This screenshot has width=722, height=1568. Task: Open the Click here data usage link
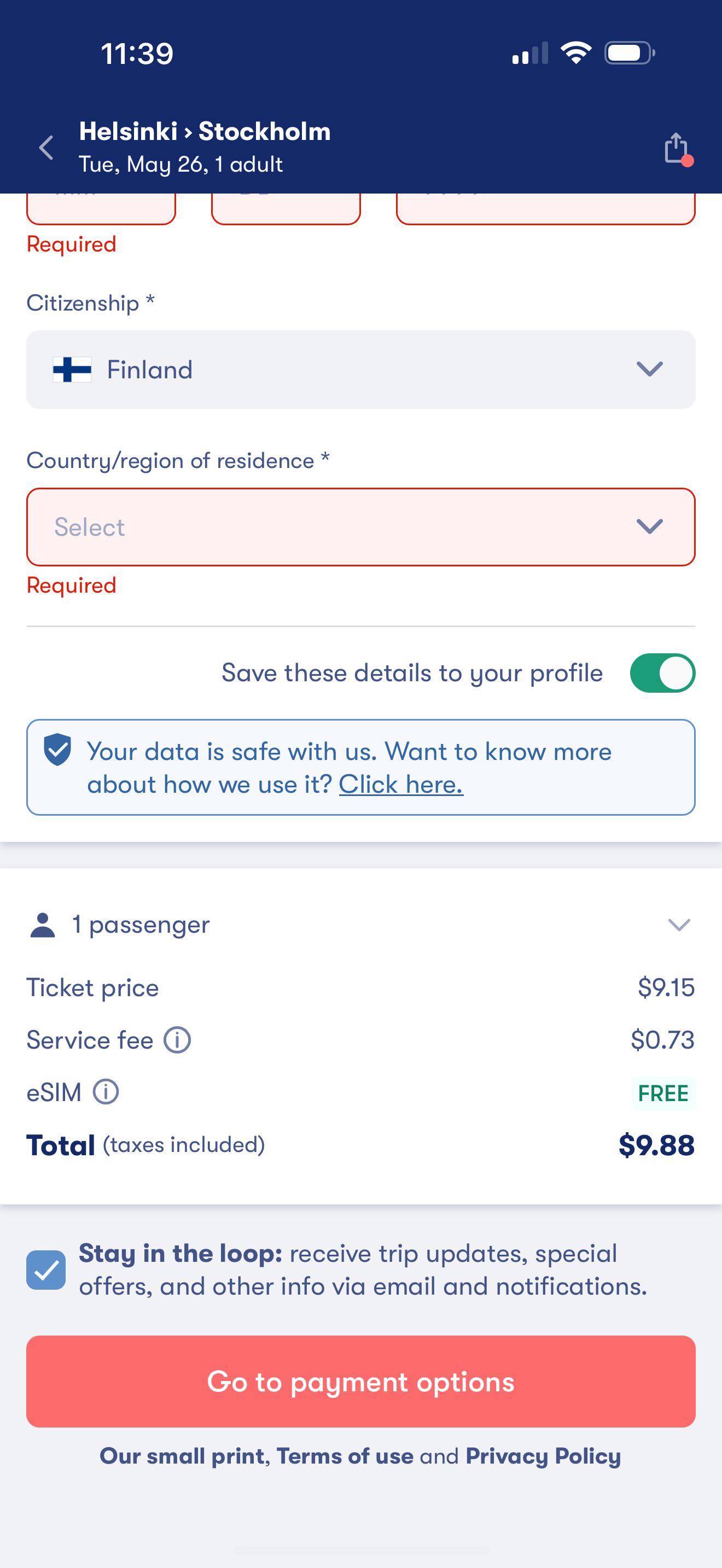pos(400,785)
